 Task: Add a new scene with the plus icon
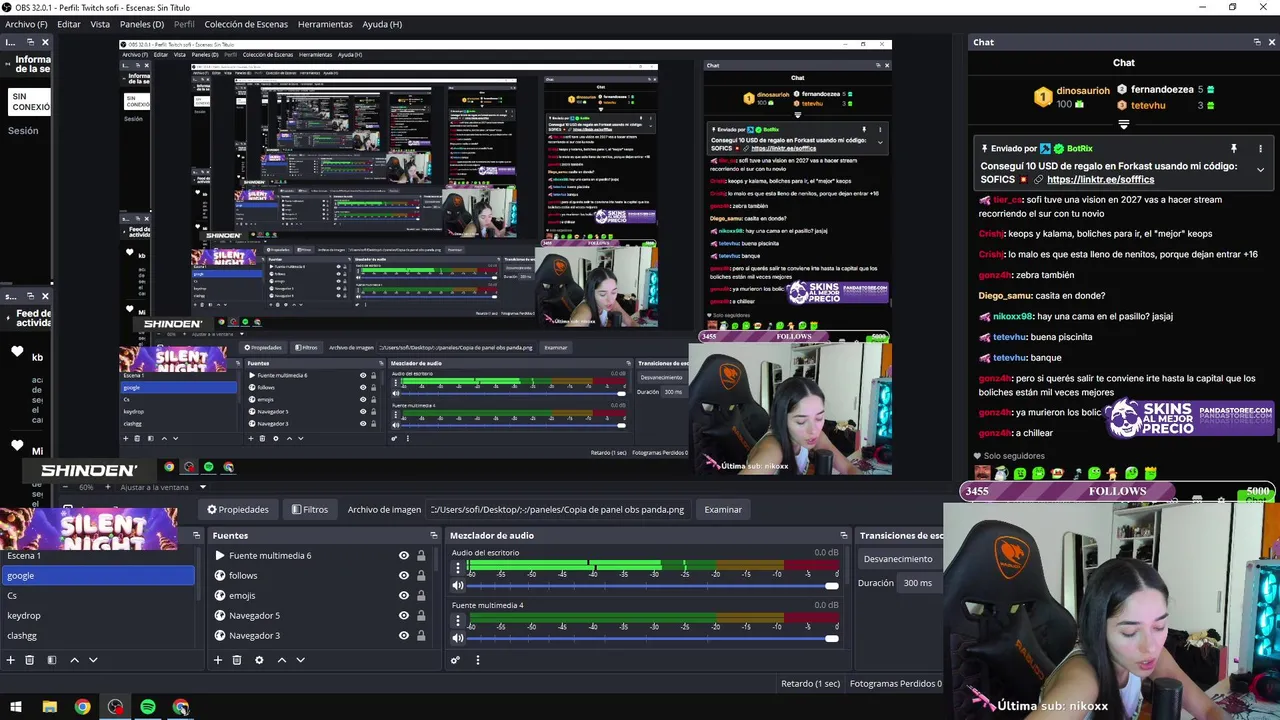10,660
